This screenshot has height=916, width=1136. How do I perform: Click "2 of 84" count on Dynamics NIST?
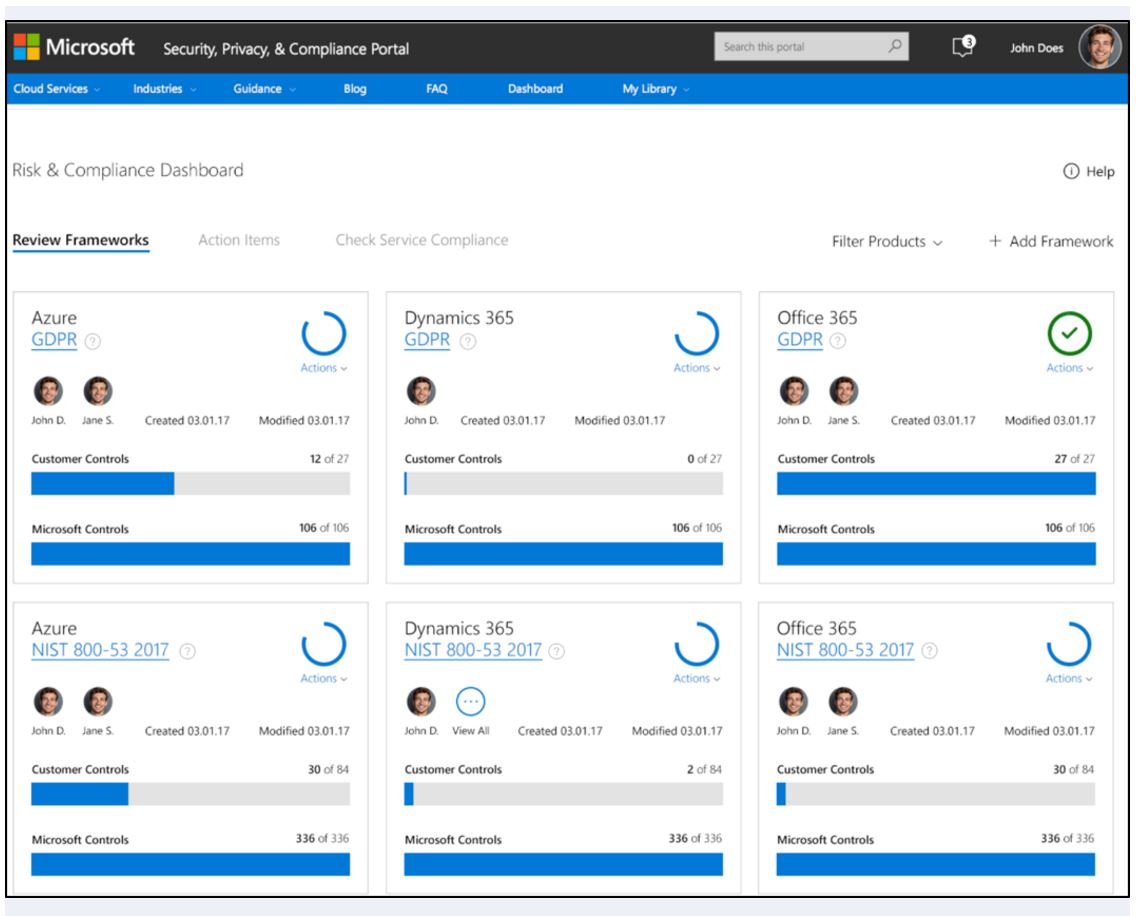coord(704,769)
